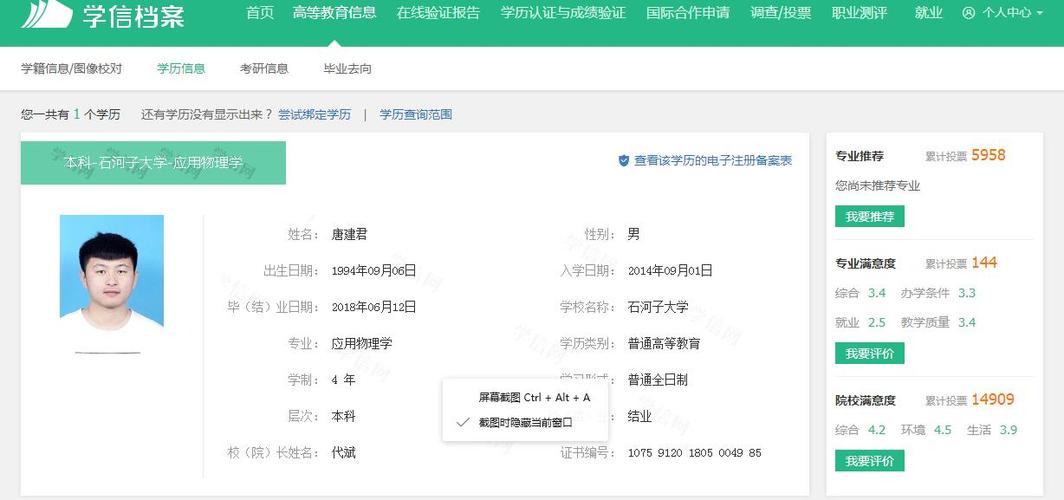
Task: Open 高等教育信息 in the top navigation
Action: click(335, 13)
